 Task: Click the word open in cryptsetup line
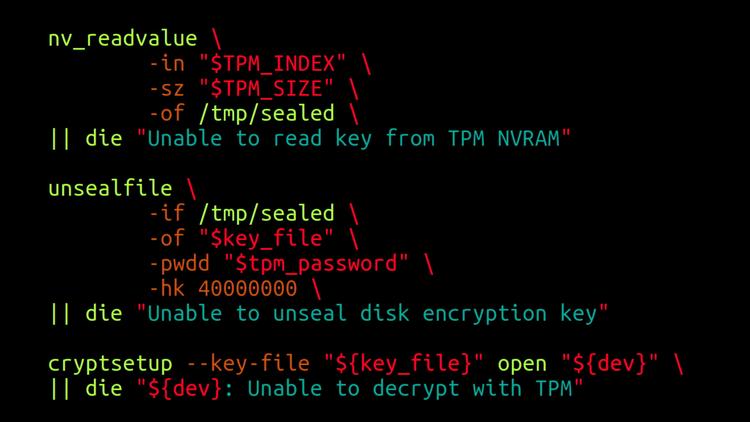click(522, 364)
